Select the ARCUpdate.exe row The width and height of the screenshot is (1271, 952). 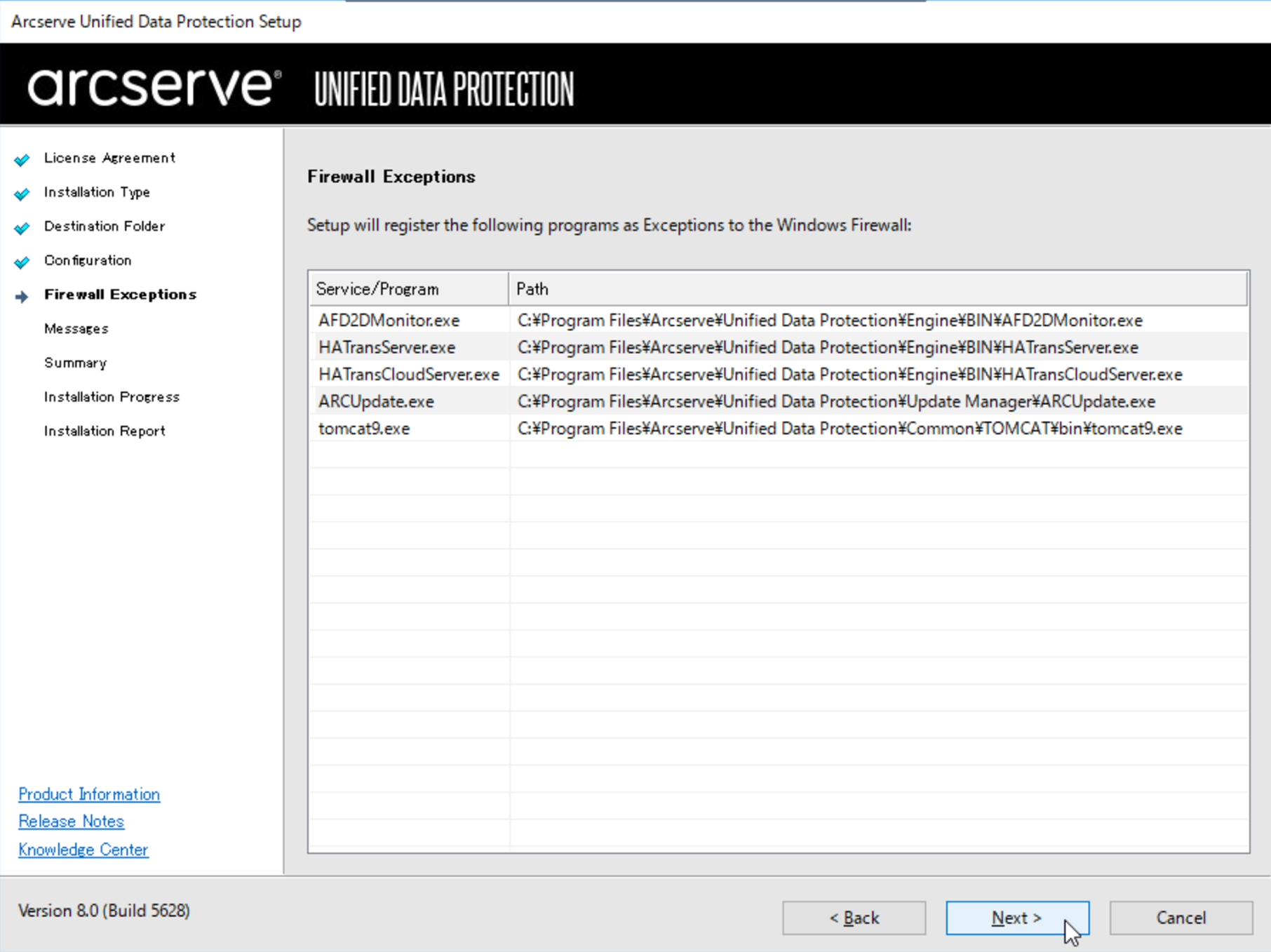point(779,401)
